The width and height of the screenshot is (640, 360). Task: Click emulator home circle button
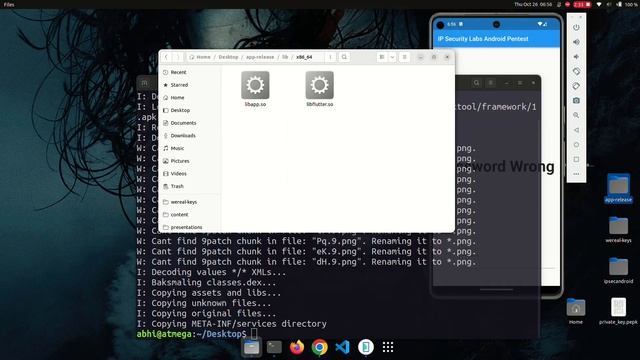pos(576,144)
